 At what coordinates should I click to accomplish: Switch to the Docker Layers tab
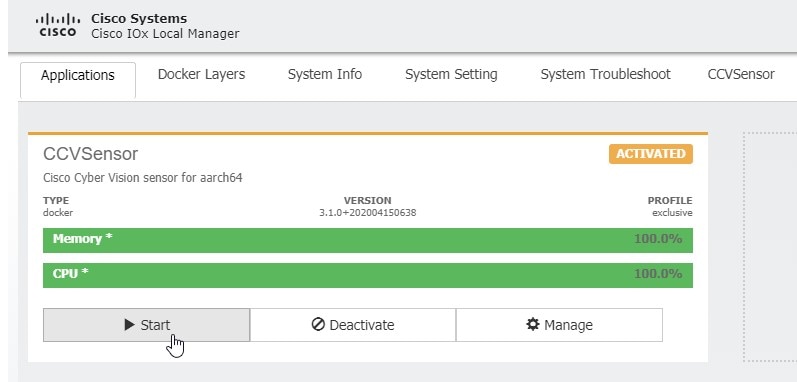tap(201, 74)
